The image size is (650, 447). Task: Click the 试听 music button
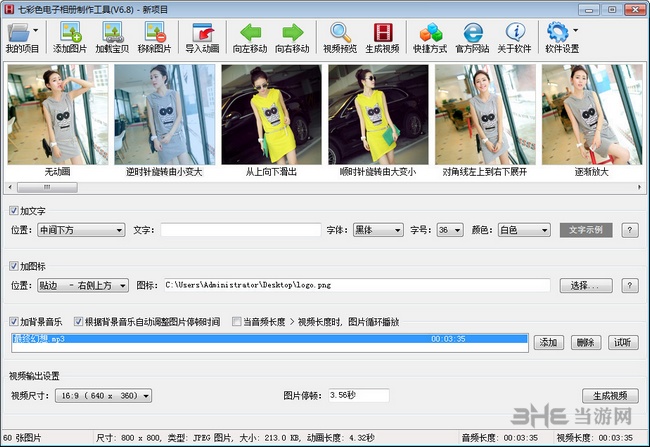623,343
